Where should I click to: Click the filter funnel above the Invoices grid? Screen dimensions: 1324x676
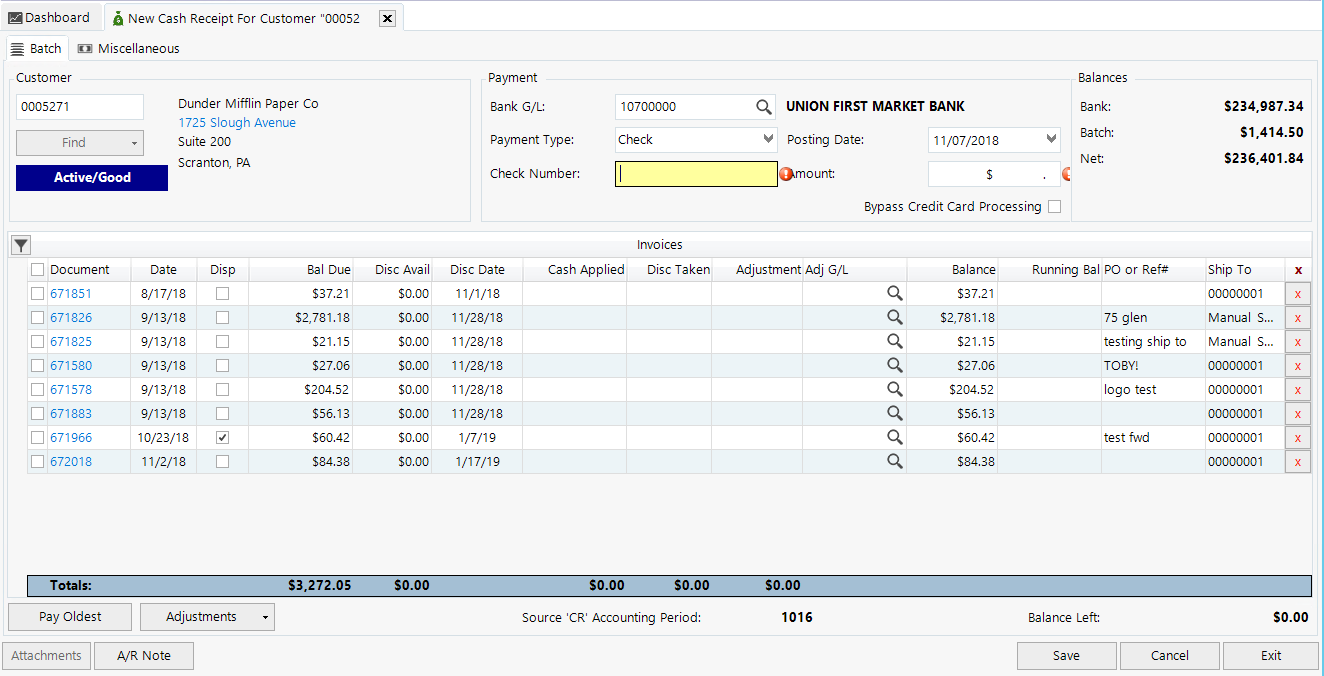tap(21, 244)
